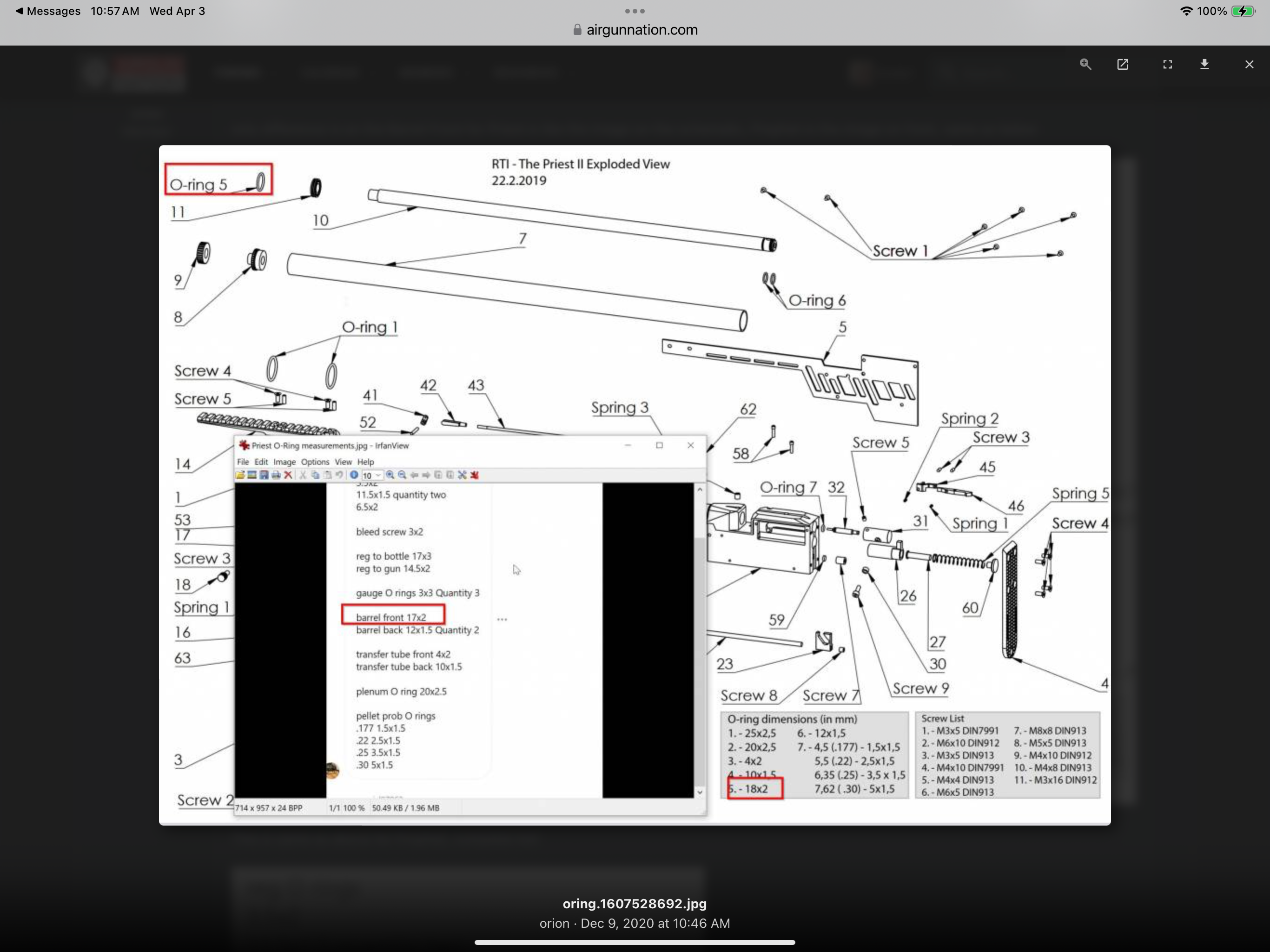Image resolution: width=1270 pixels, height=952 pixels.
Task: Click '50.49 KB / 1.96 MB' status bar text
Action: [405, 808]
